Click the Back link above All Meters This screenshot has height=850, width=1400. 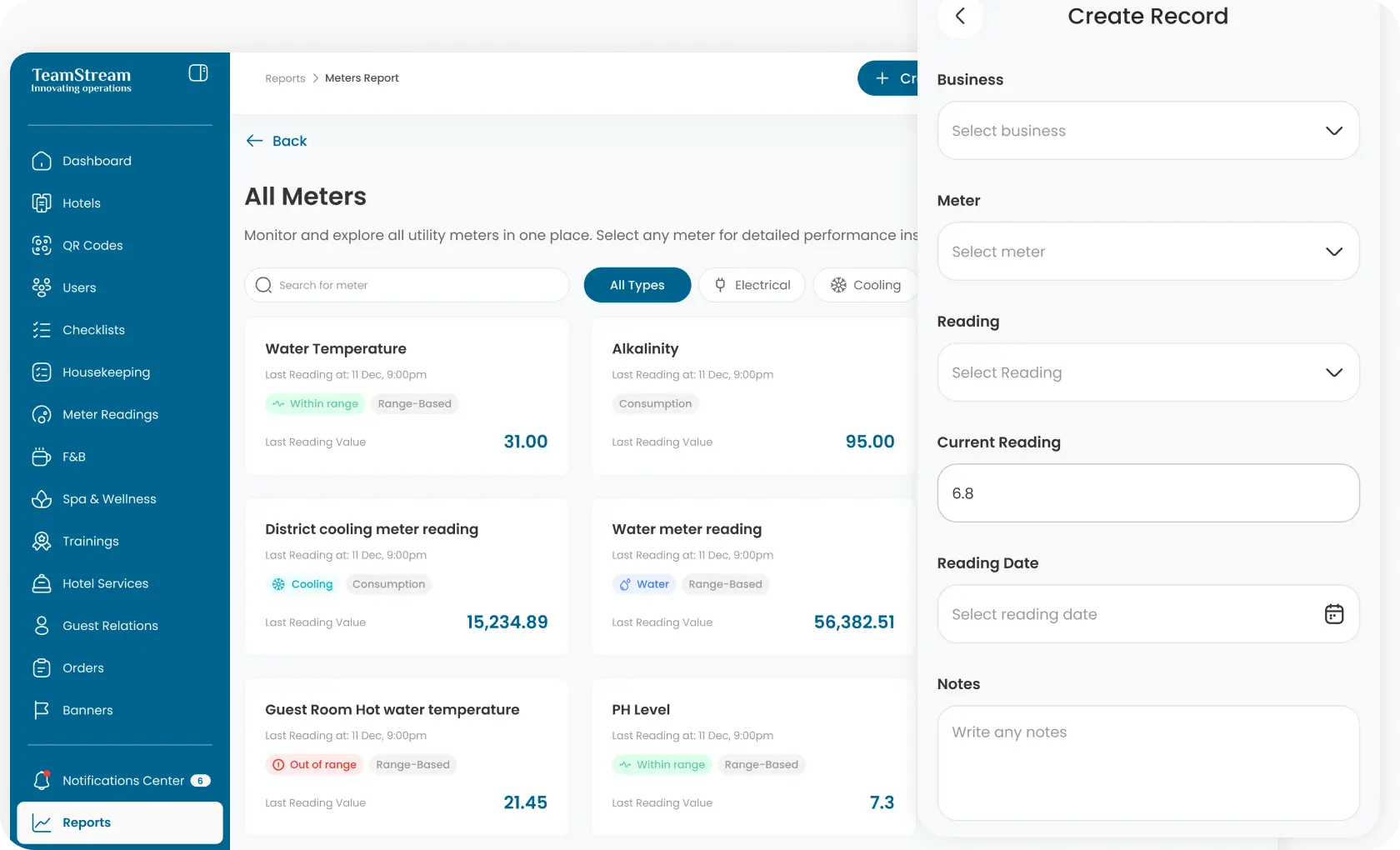tap(277, 141)
